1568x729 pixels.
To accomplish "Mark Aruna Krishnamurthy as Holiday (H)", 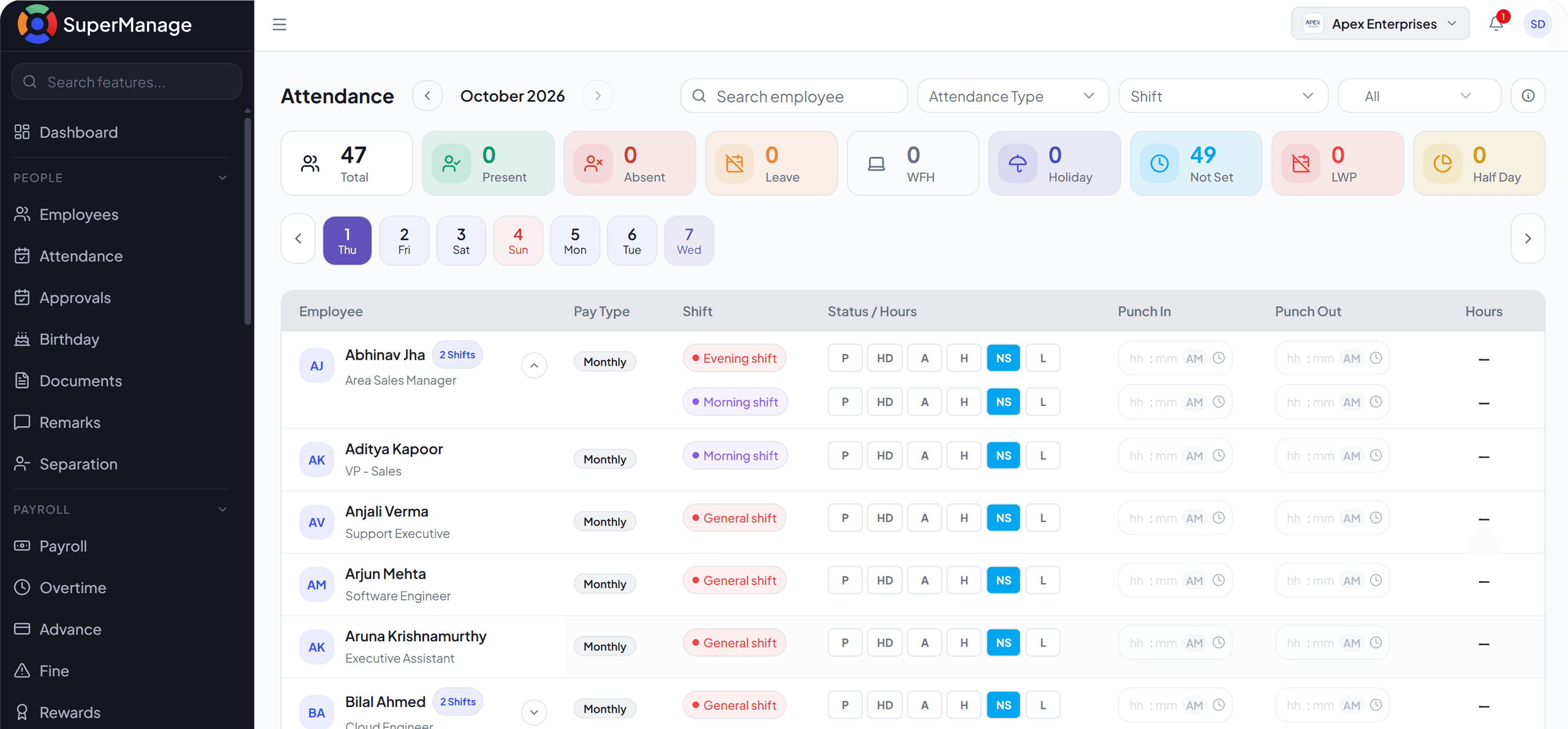I will pos(963,643).
